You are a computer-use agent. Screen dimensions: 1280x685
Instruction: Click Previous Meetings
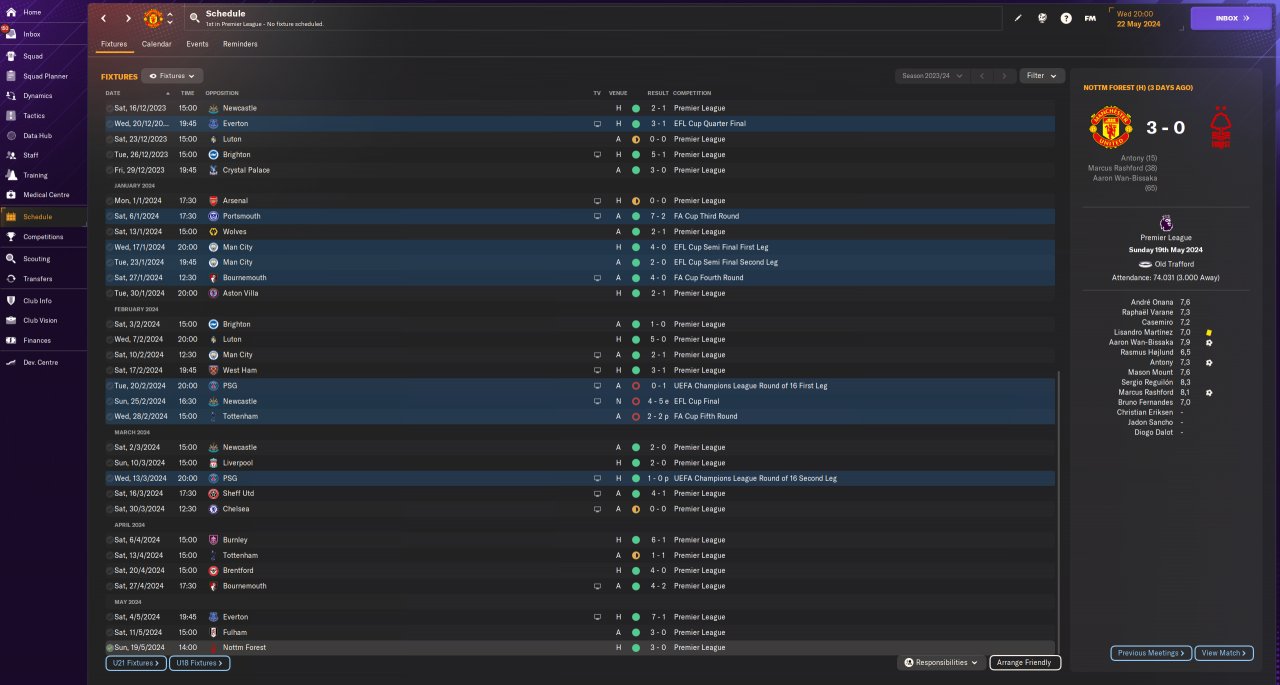click(1151, 653)
